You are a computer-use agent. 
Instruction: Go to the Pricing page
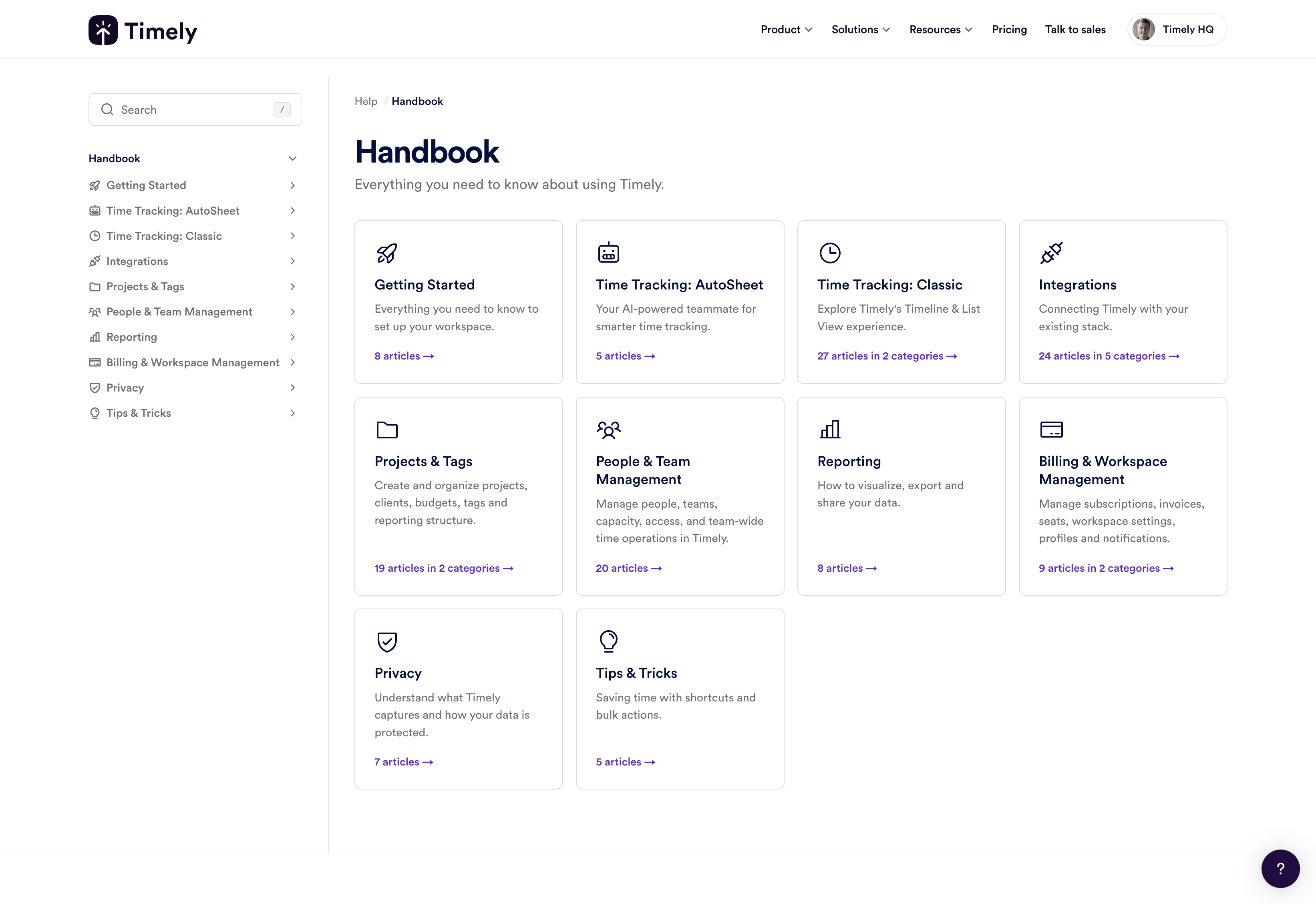pos(1009,30)
